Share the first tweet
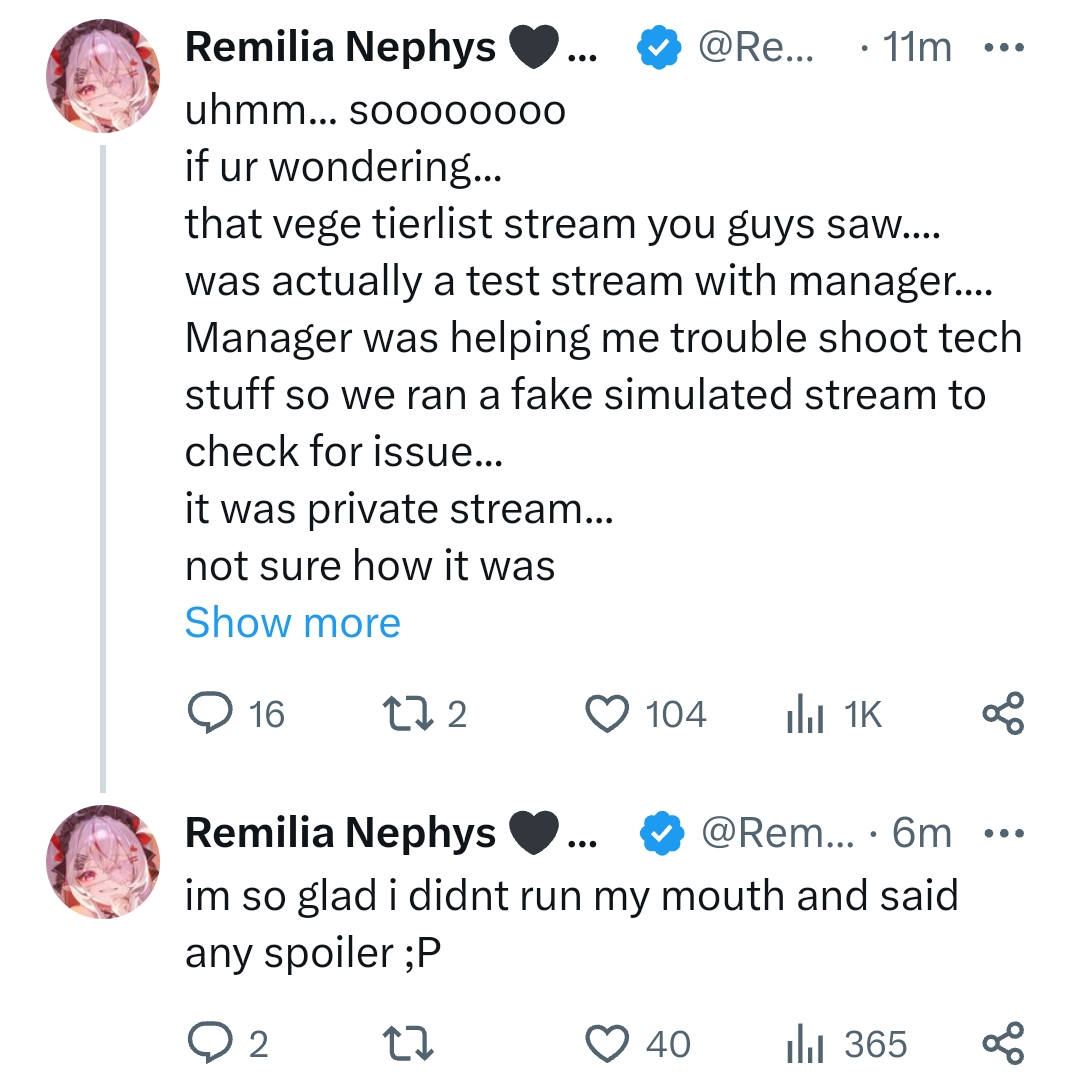 (x=1003, y=714)
